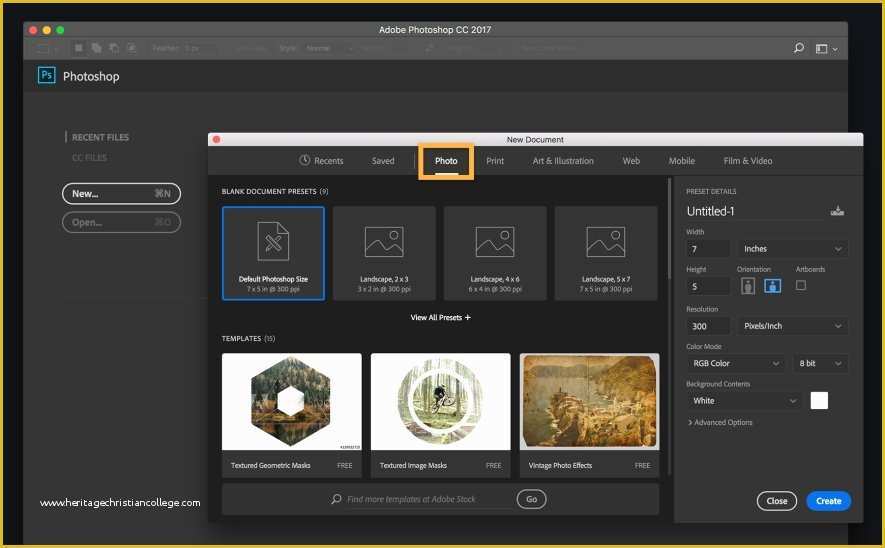Click the Resolution input field
The width and height of the screenshot is (885, 548).
tap(708, 326)
